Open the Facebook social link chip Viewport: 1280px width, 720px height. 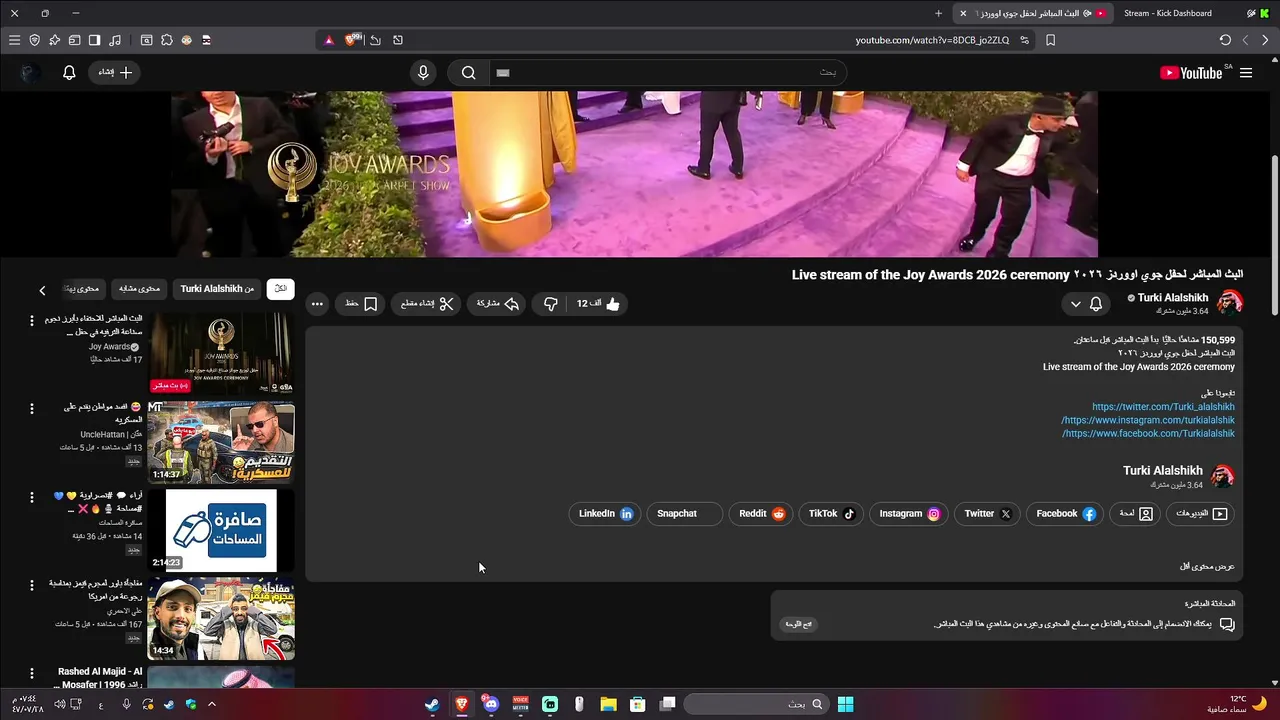[x=1066, y=514]
